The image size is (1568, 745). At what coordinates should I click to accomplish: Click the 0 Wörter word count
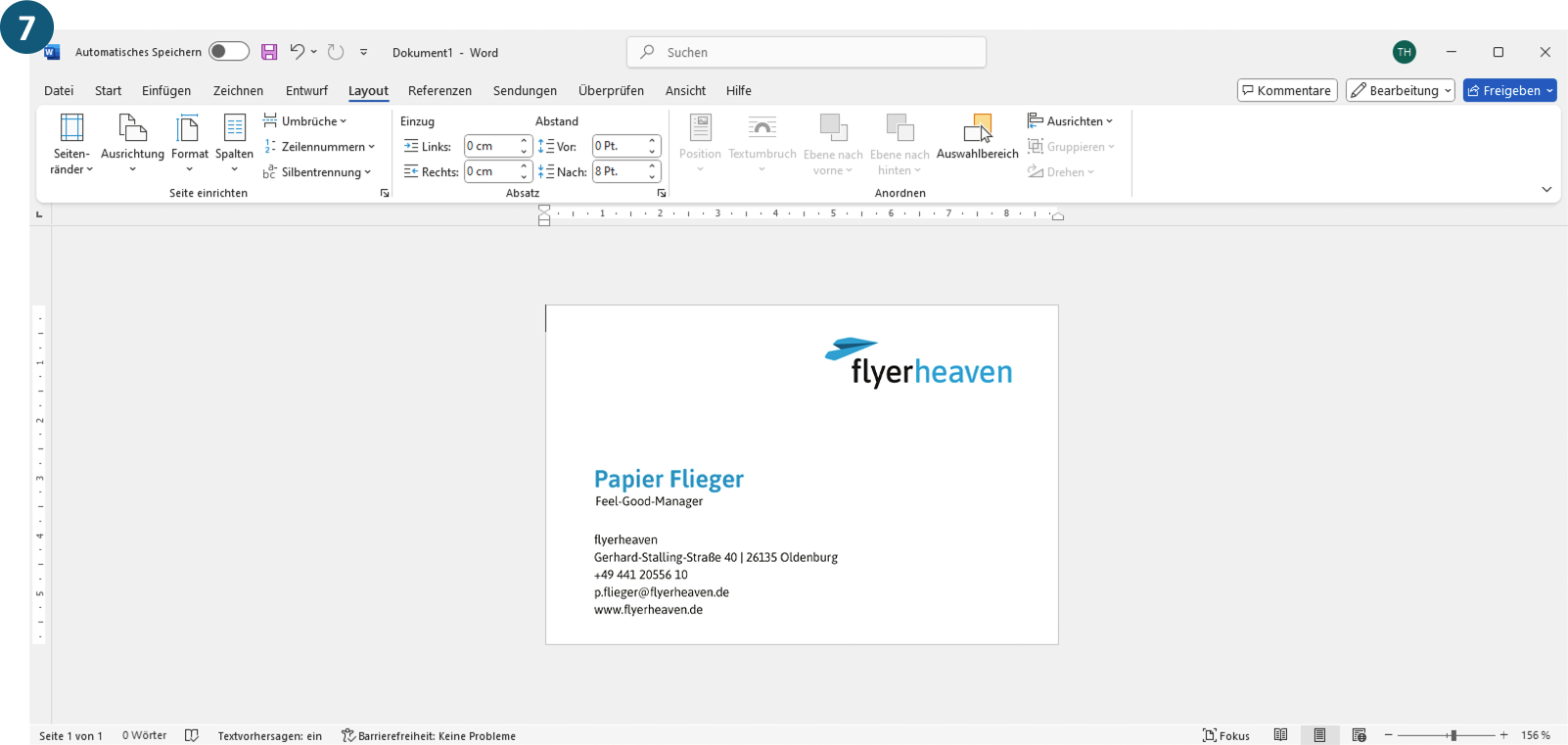tap(144, 736)
